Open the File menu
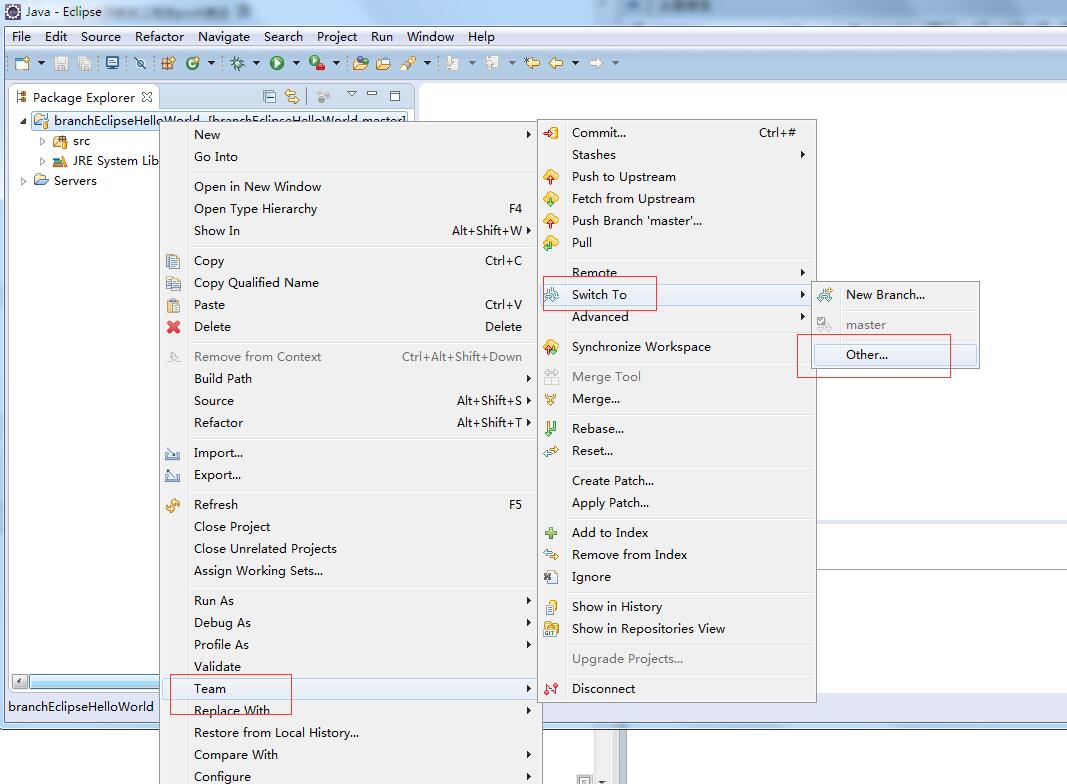 (x=21, y=37)
